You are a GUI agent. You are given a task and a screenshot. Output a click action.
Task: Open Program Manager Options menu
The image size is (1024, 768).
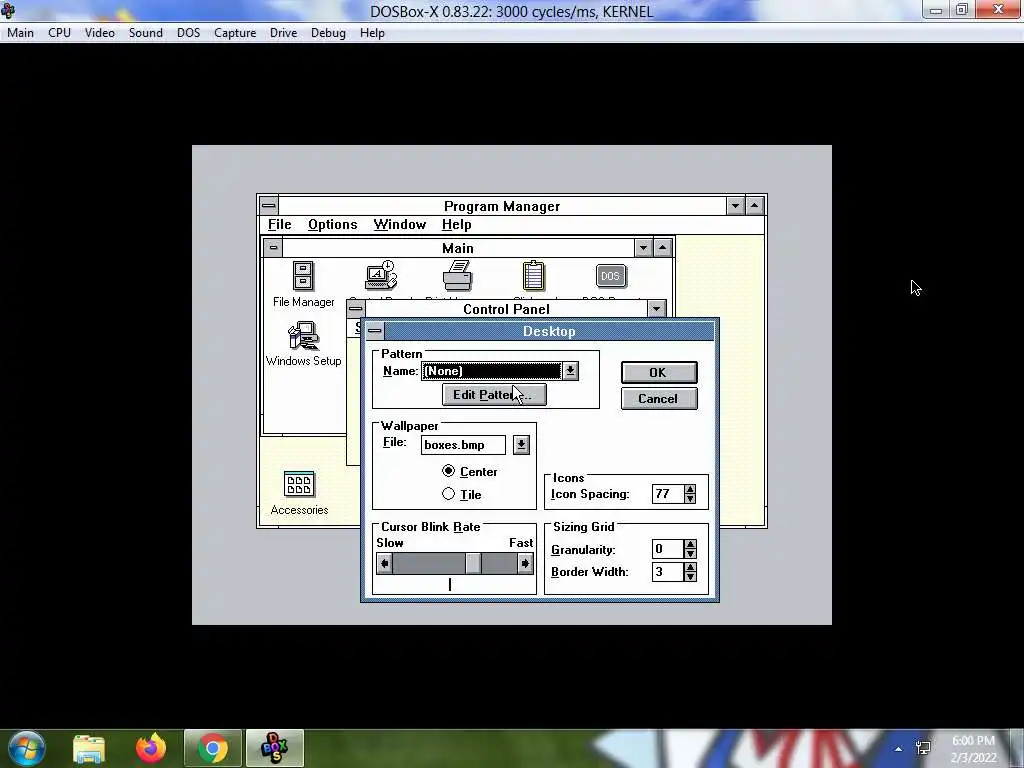(x=332, y=225)
